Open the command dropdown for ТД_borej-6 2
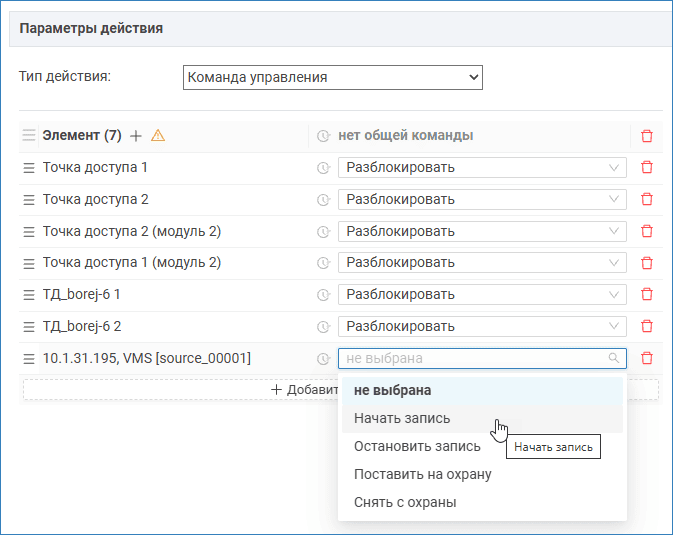The height and width of the screenshot is (535, 673). pos(482,326)
